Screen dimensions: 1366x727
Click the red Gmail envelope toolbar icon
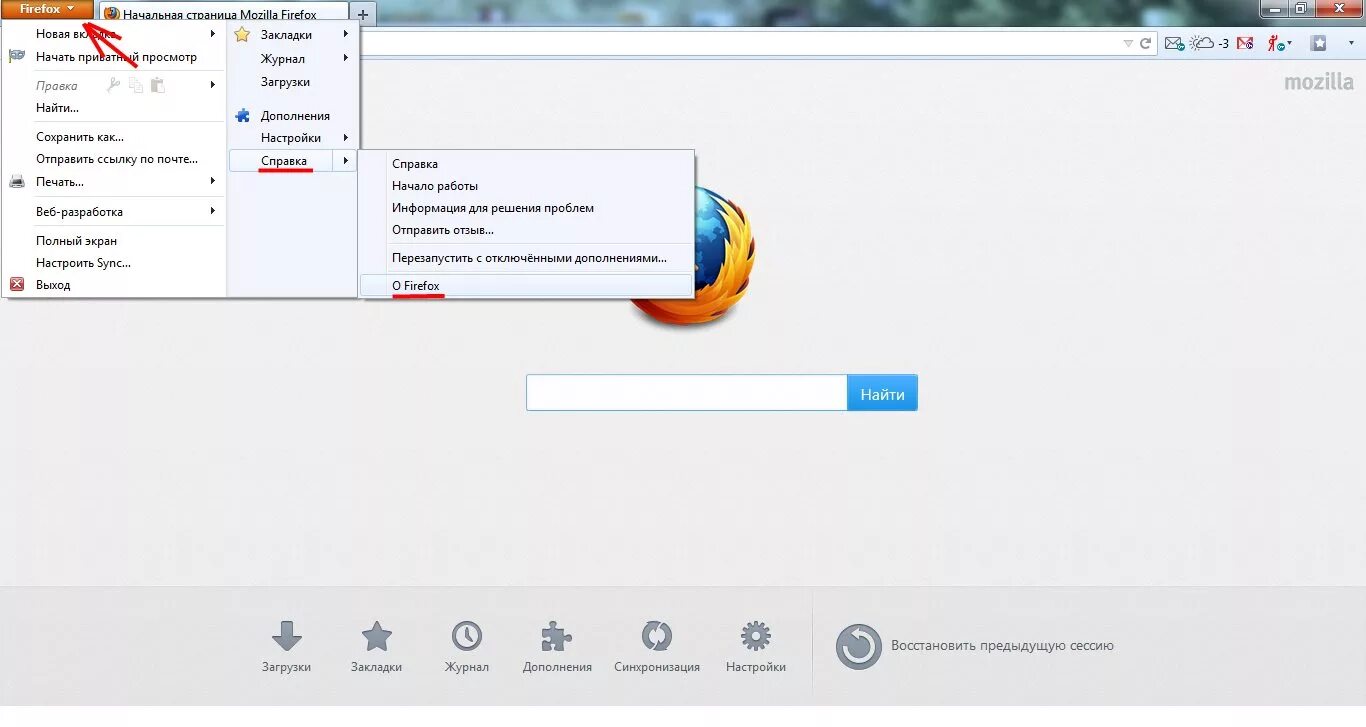tap(1245, 43)
